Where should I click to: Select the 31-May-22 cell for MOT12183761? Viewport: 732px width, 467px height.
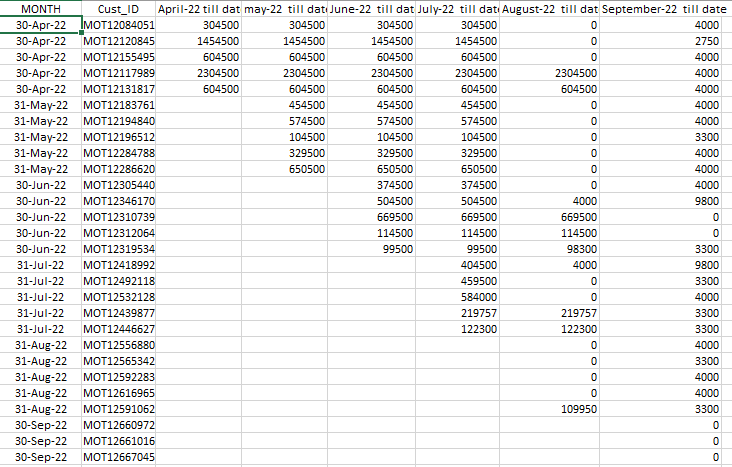coord(41,105)
